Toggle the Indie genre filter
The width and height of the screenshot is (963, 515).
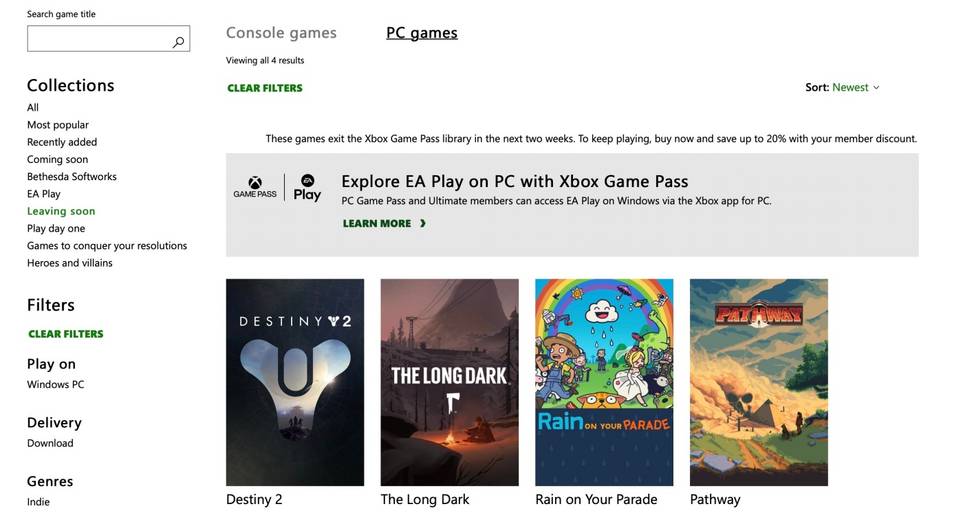point(38,502)
